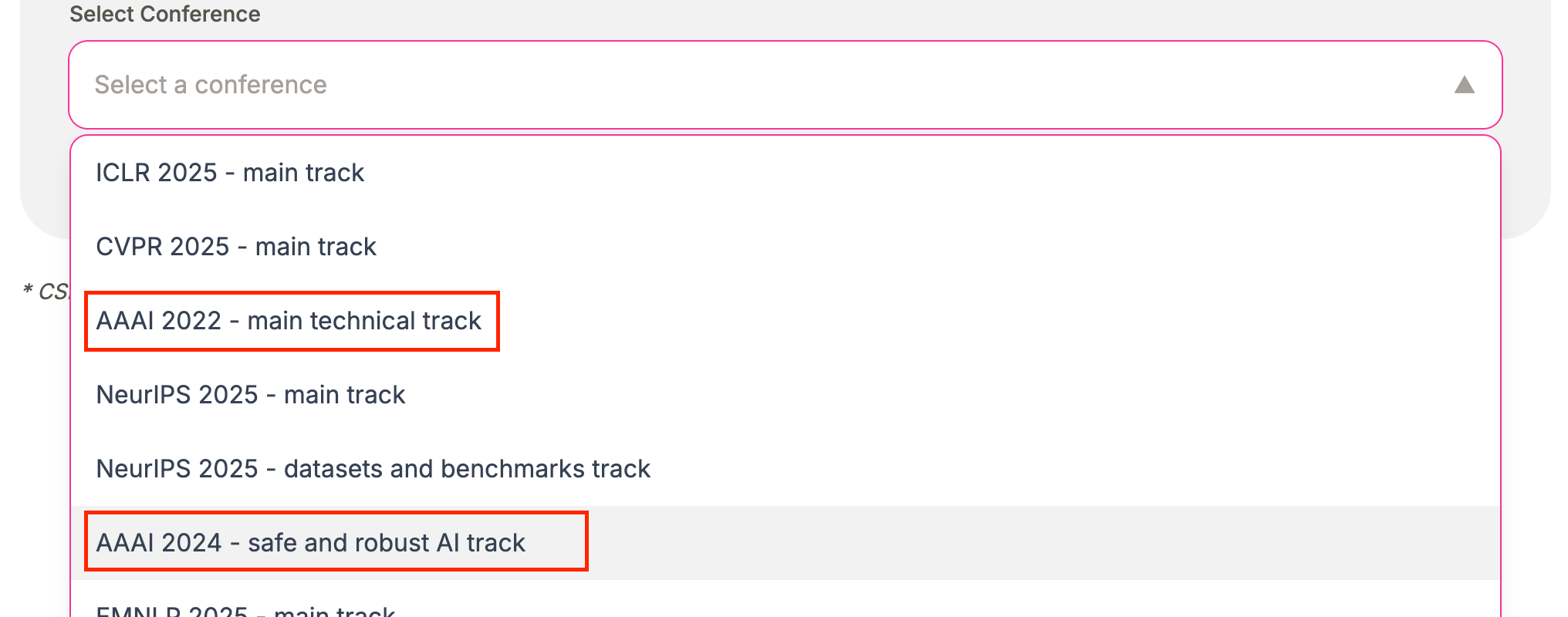Select the NeurIPS datasets track entry

(373, 469)
